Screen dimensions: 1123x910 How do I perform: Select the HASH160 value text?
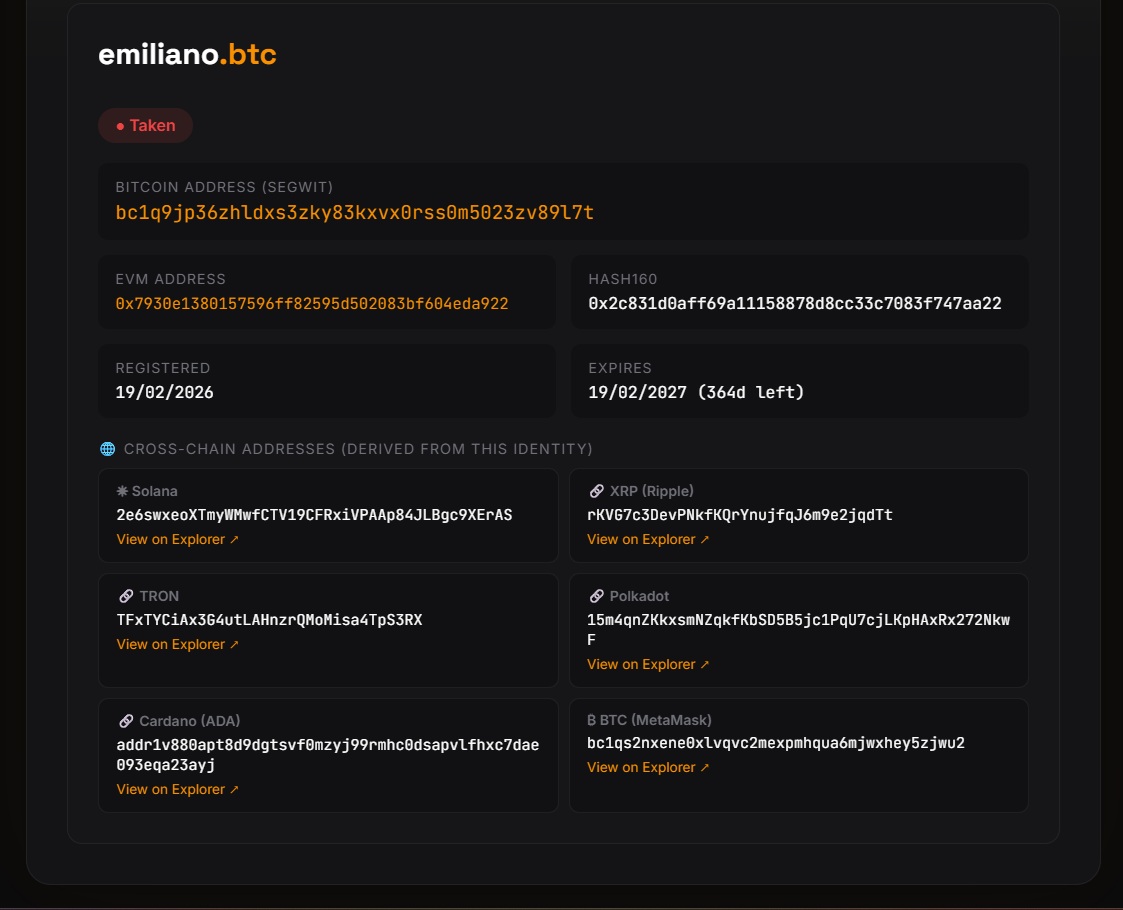coord(794,303)
